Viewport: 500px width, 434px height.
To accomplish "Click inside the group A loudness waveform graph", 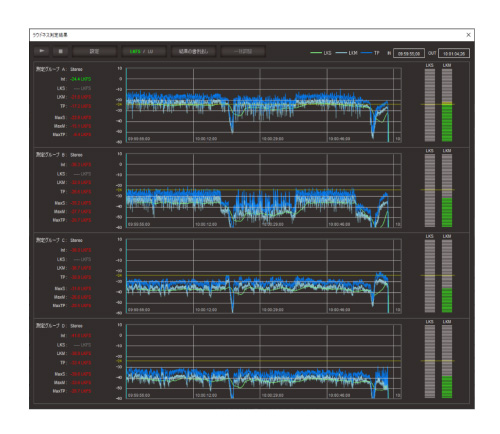I will [264, 105].
